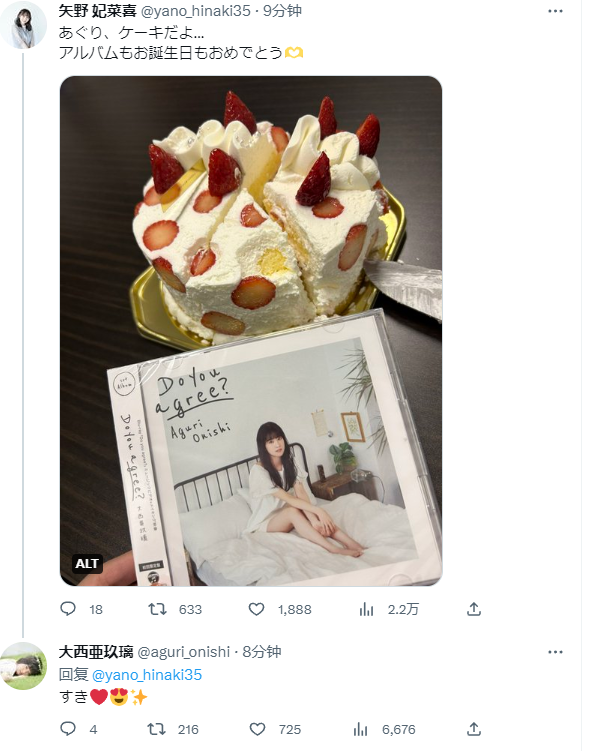Open more options for Yano Hinaki's tweet
Image resolution: width=593 pixels, height=751 pixels.
[555, 11]
